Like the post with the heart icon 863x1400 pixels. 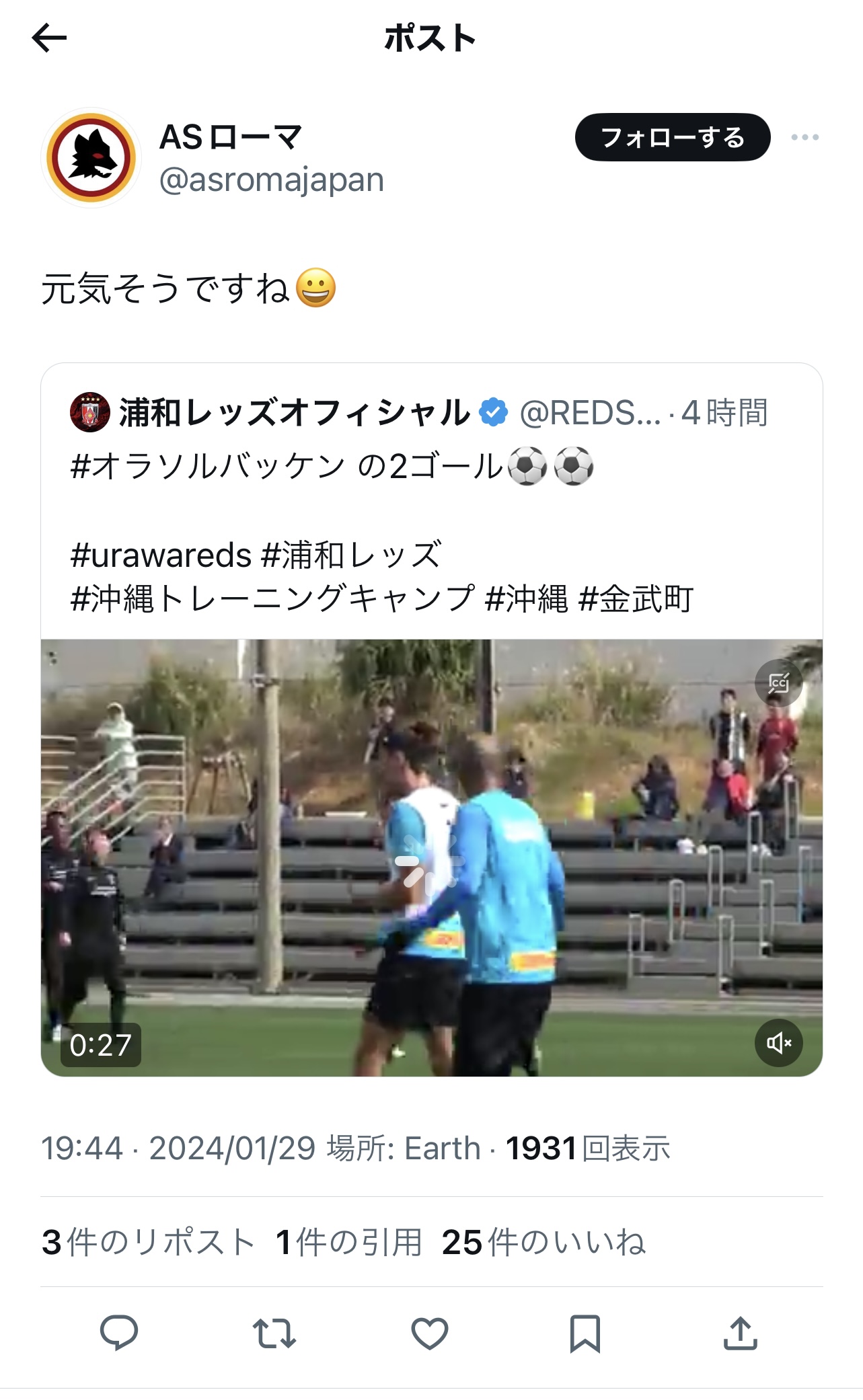tap(430, 1333)
